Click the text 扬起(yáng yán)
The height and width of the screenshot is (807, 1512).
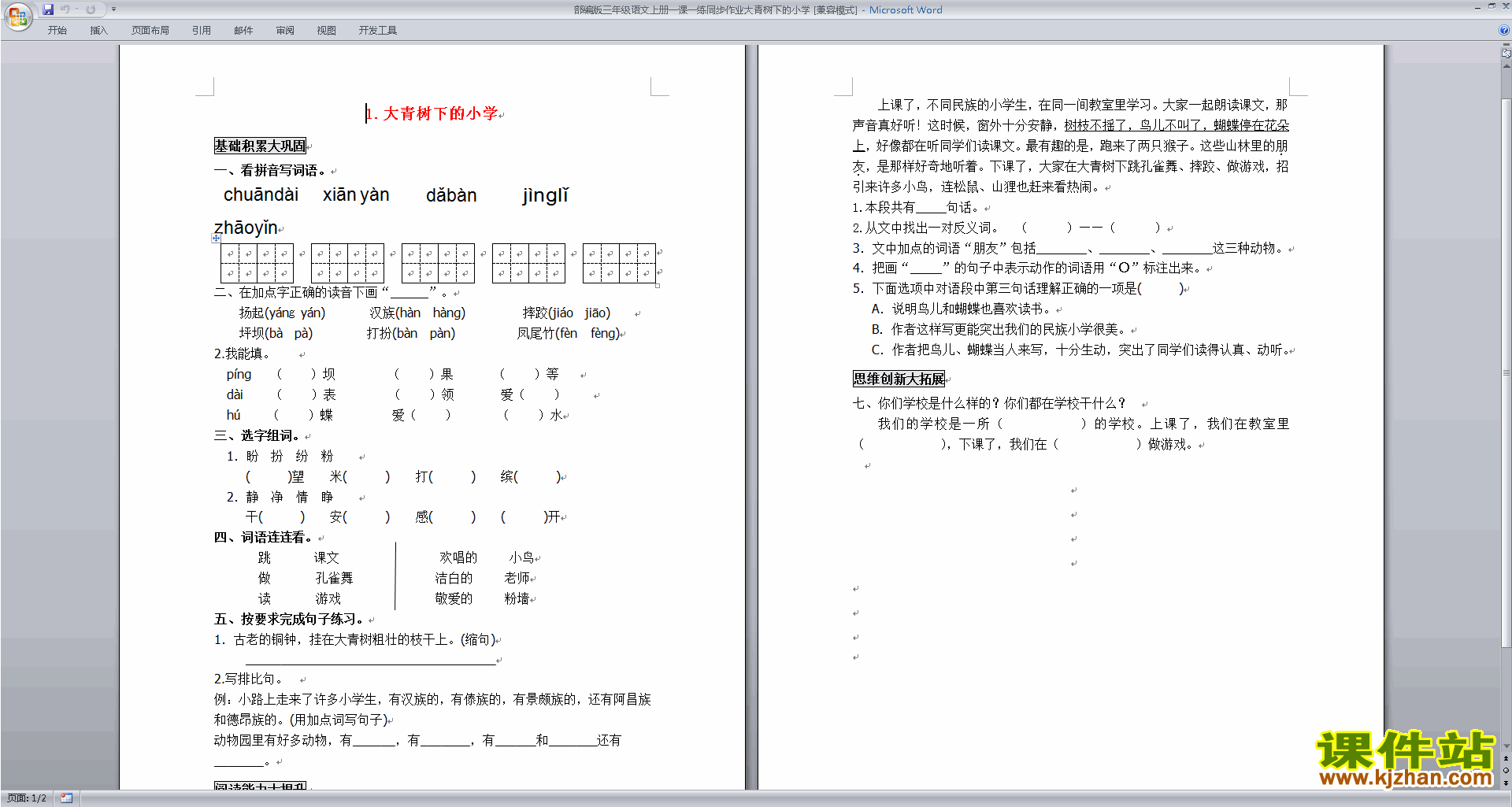coord(282,313)
